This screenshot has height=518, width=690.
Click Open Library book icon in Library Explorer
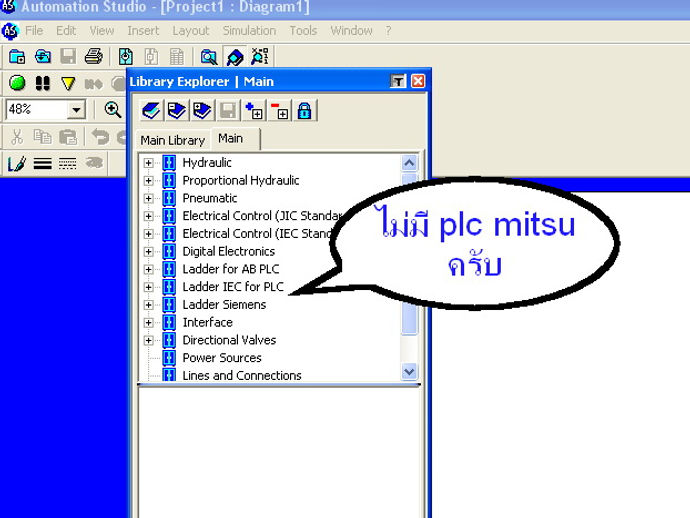point(151,110)
